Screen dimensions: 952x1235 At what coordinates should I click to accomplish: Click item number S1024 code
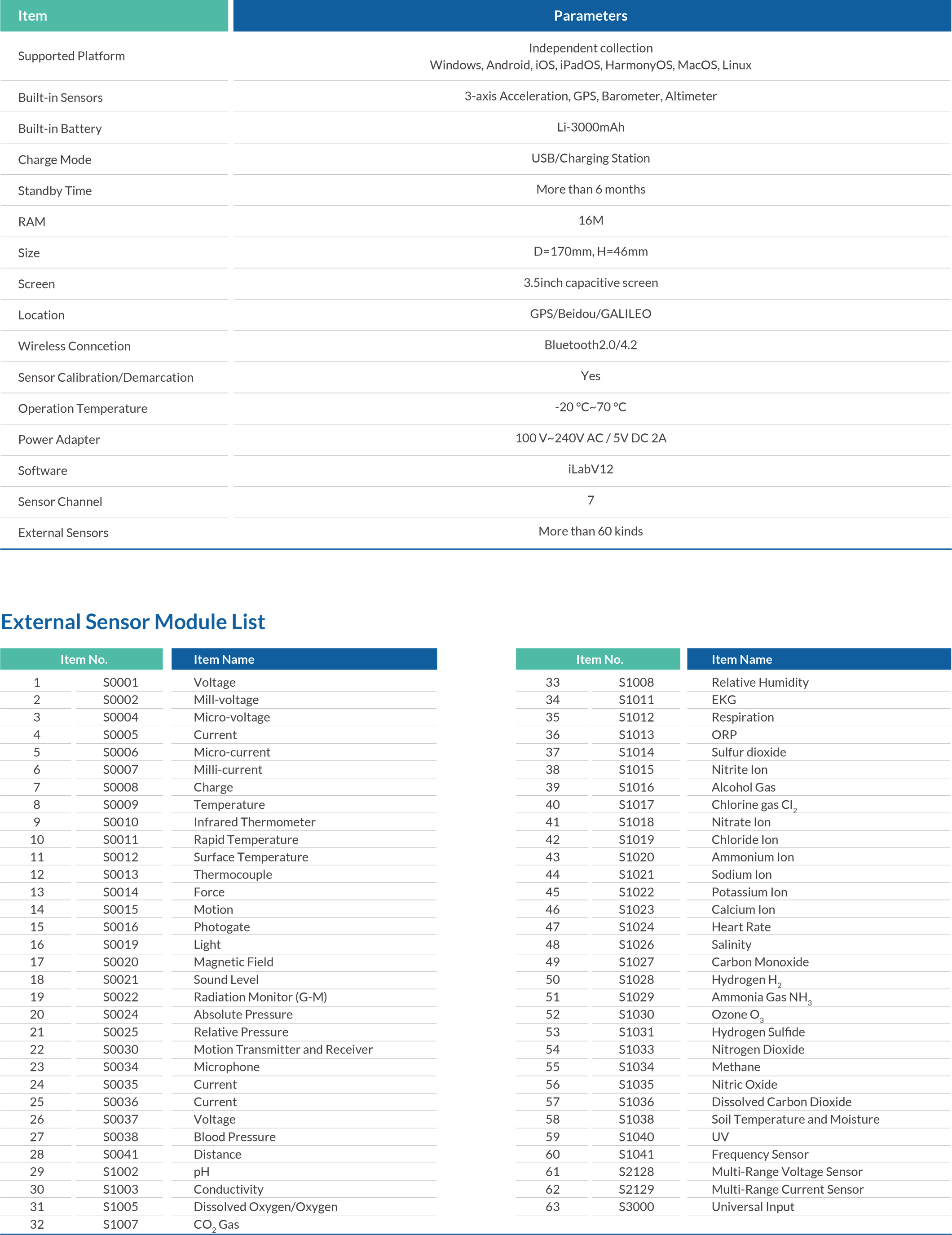636,926
